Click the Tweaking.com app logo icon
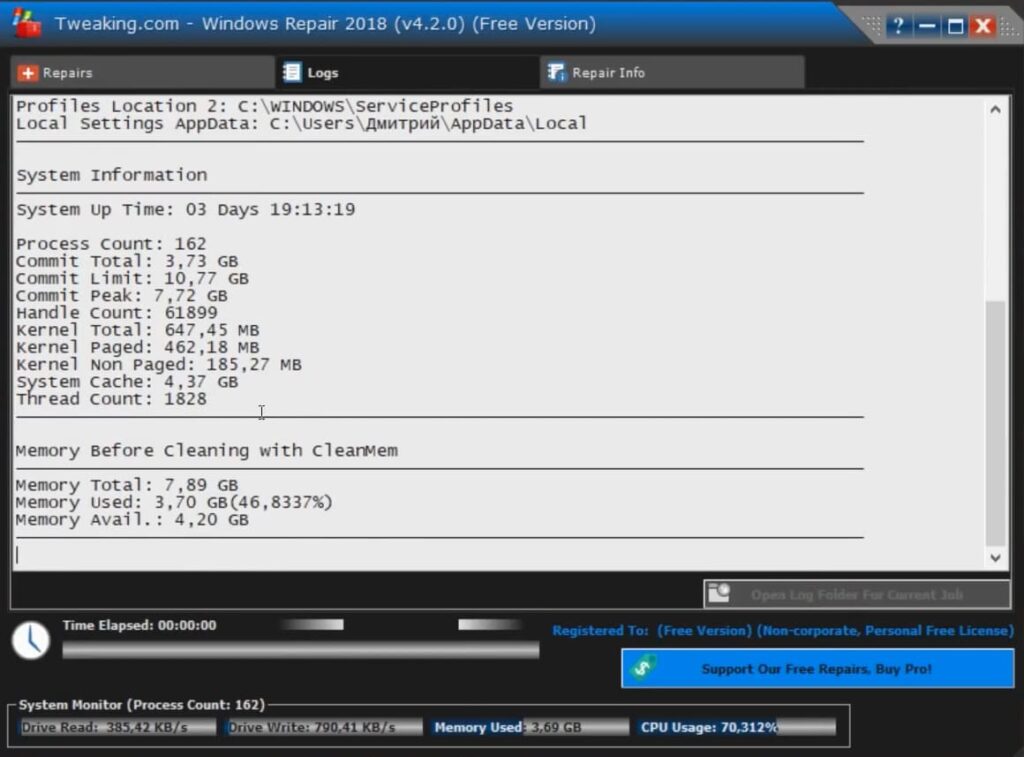 (26, 24)
